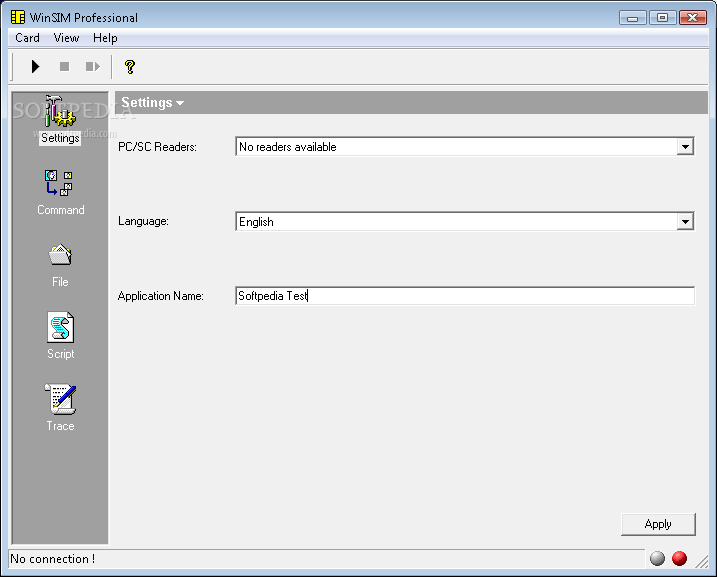Click the Stop toolbar button

pyautogui.click(x=64, y=67)
